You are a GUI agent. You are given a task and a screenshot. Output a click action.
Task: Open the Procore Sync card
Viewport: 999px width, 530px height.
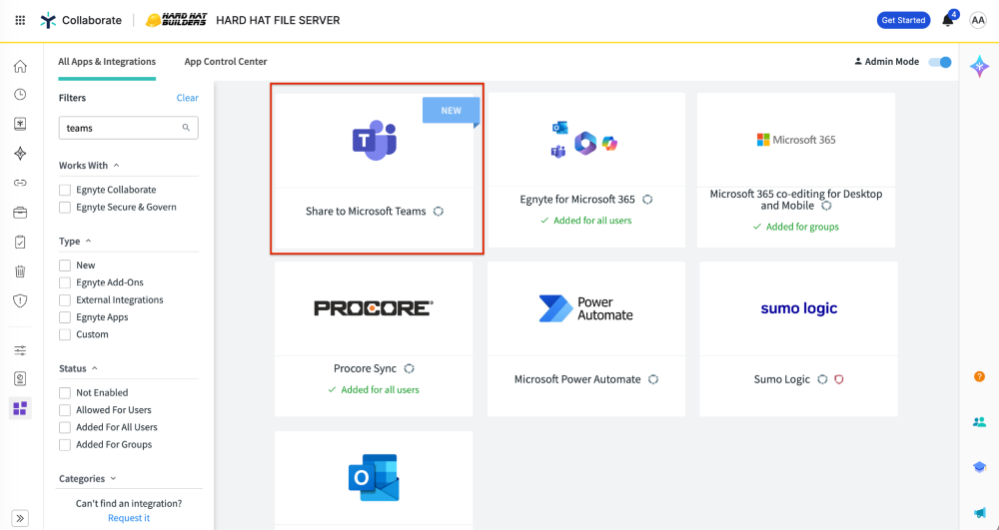pos(374,339)
